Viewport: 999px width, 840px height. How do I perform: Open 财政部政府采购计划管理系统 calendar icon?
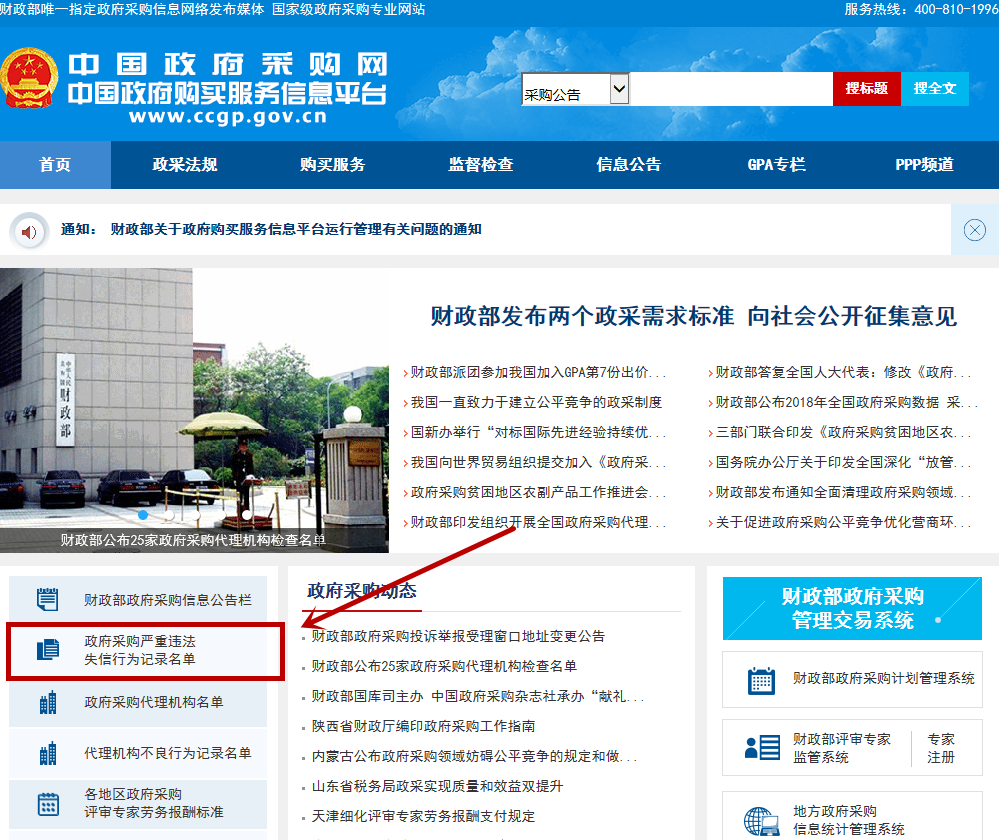(x=761, y=680)
